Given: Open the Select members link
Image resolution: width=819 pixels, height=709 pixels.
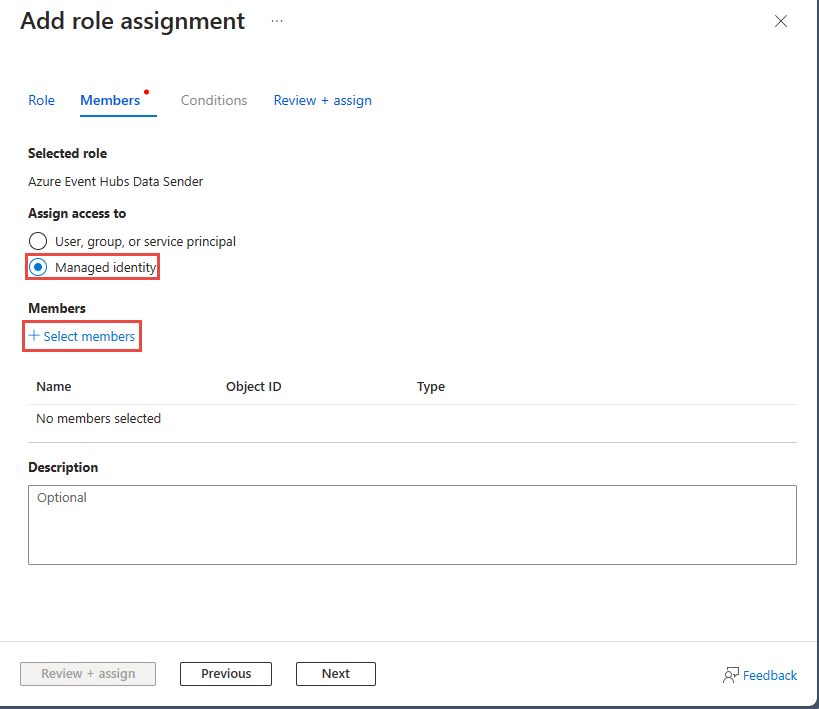Looking at the screenshot, I should click(x=89, y=336).
